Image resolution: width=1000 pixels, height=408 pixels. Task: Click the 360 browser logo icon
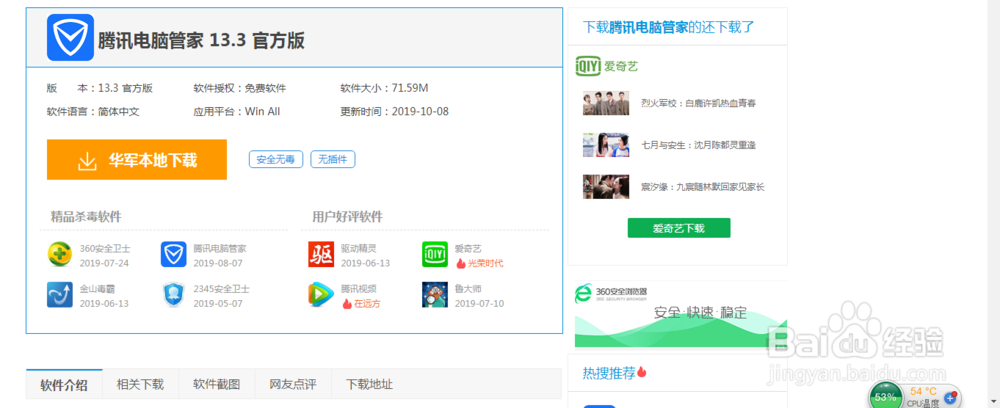[584, 293]
